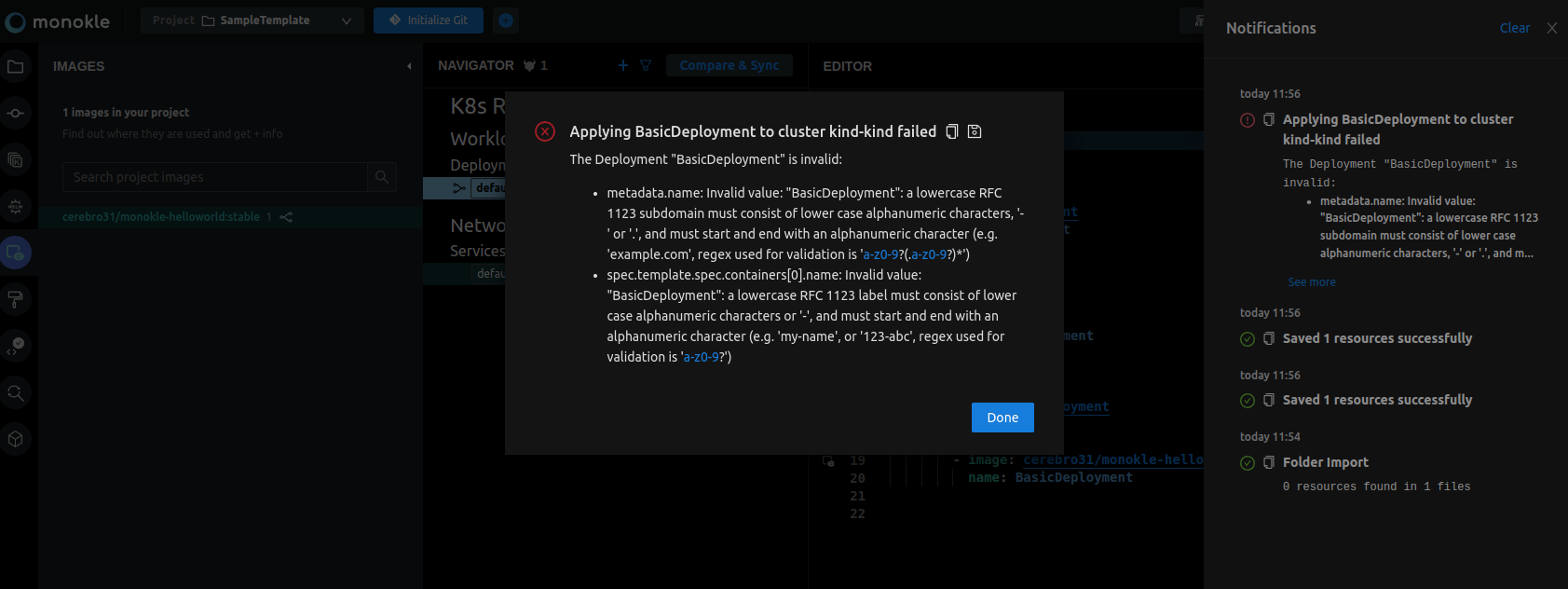Open the Project SampleTemplate dropdown
This screenshot has width=1568, height=589.
[252, 21]
